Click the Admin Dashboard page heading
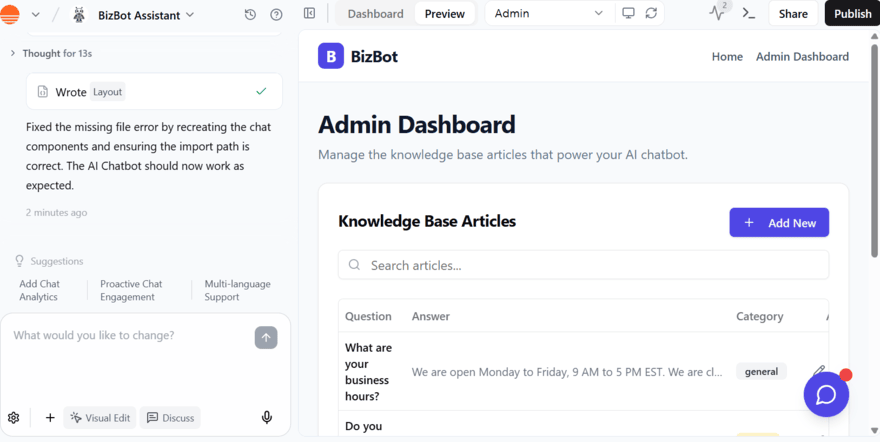Image resolution: width=880 pixels, height=442 pixels. [416, 125]
